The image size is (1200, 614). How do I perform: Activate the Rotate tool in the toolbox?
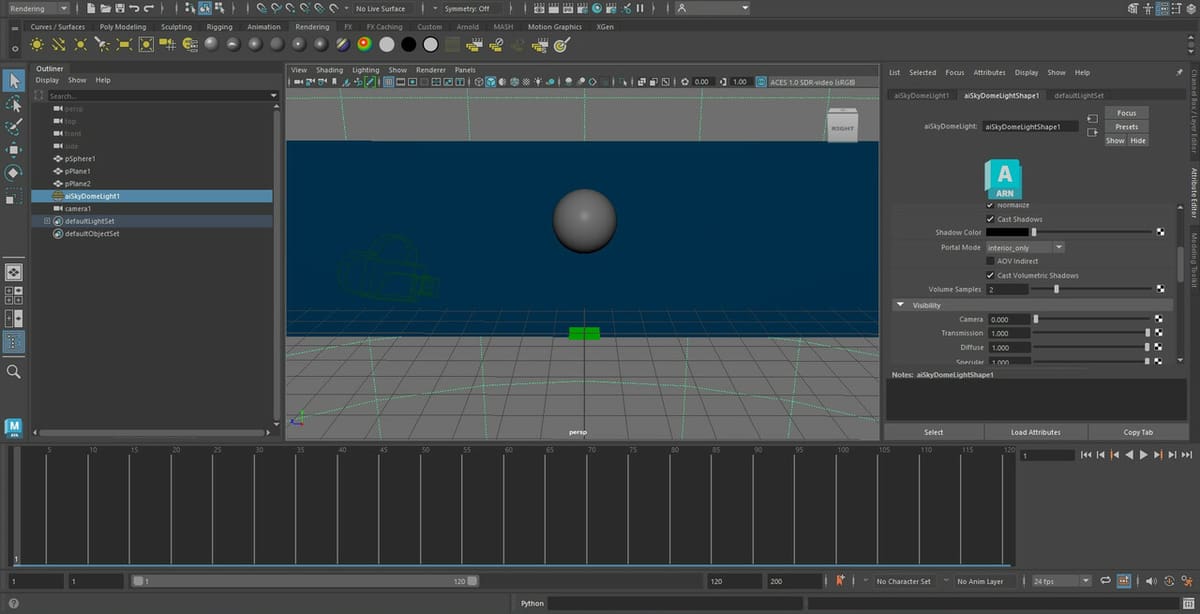[14, 173]
